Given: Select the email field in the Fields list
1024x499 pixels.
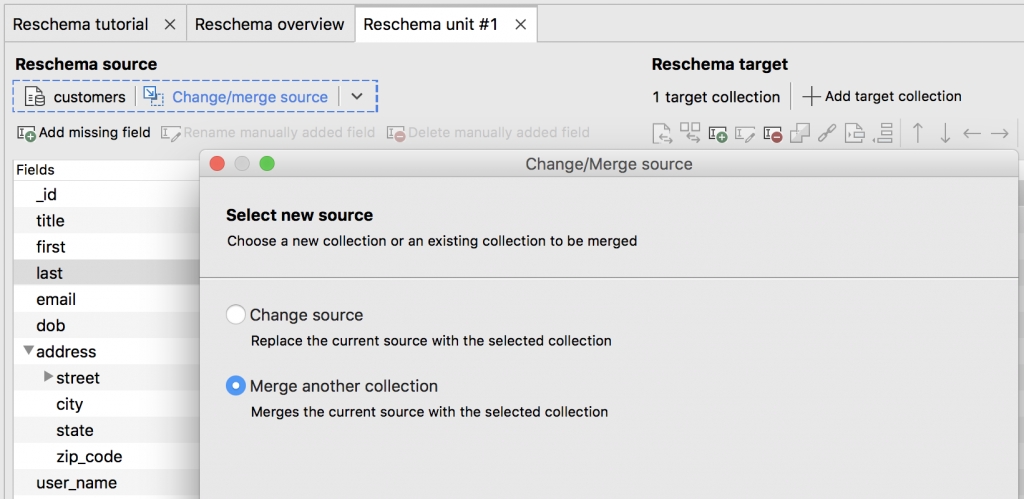Looking at the screenshot, I should 106,299.
